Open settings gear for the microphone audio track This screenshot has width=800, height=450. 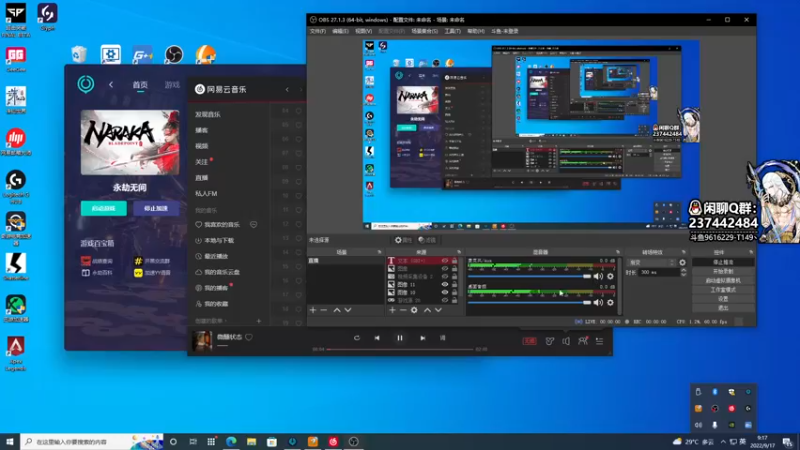coord(610,277)
